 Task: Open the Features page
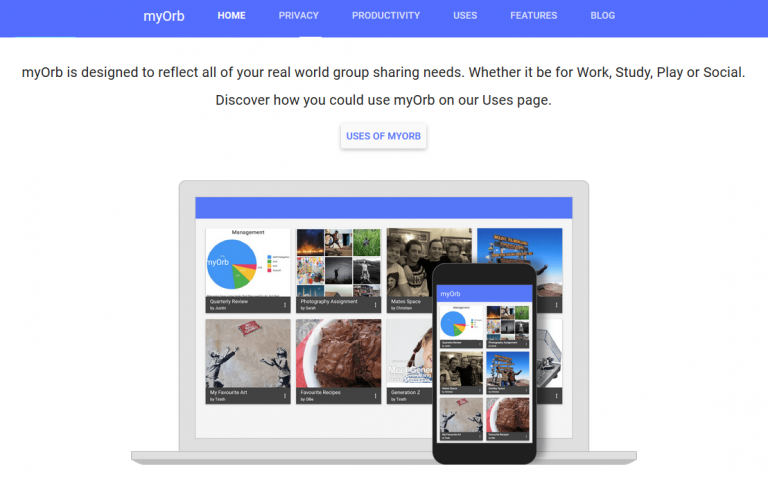[x=533, y=16]
